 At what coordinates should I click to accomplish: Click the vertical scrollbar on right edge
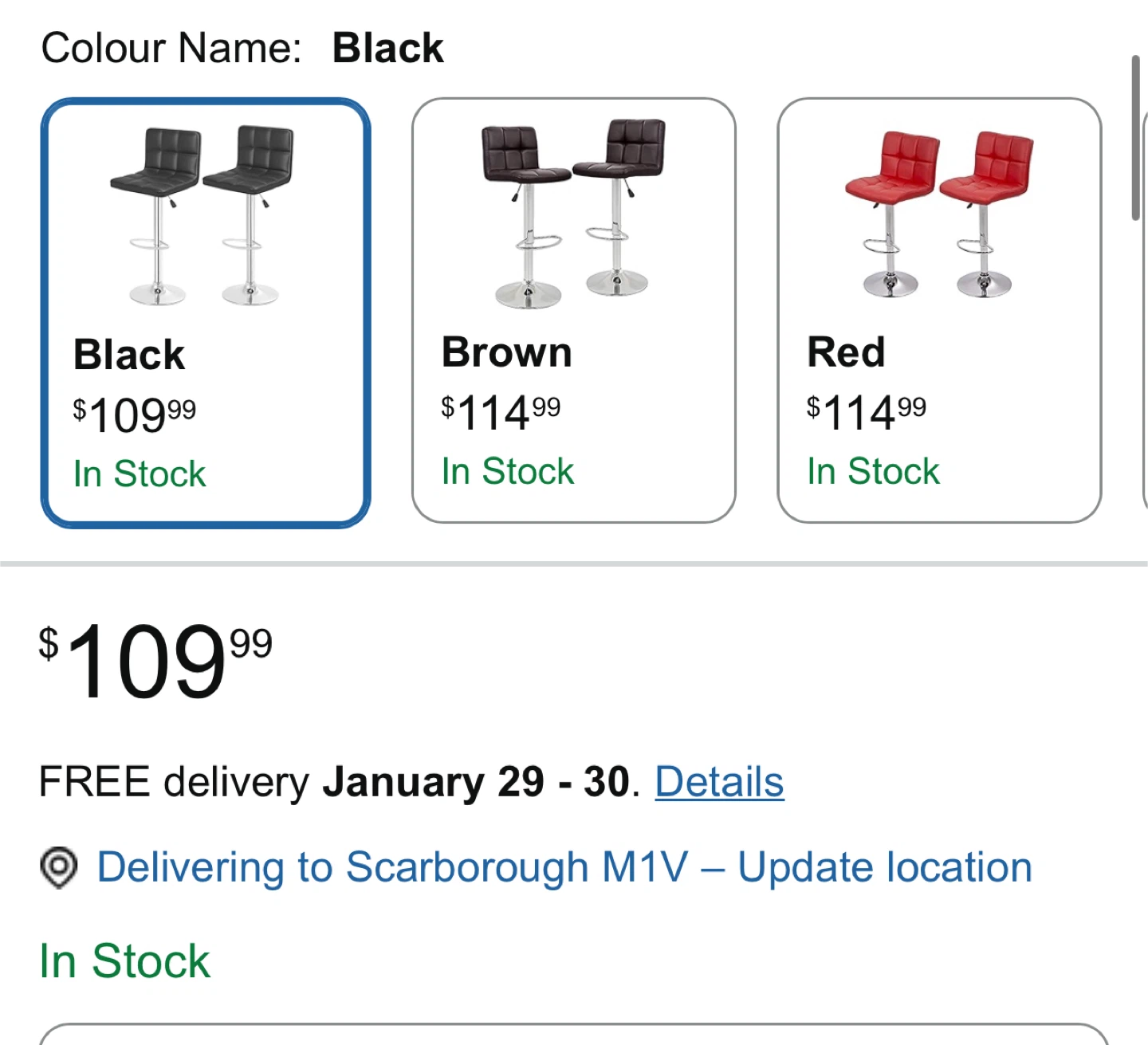1137,137
